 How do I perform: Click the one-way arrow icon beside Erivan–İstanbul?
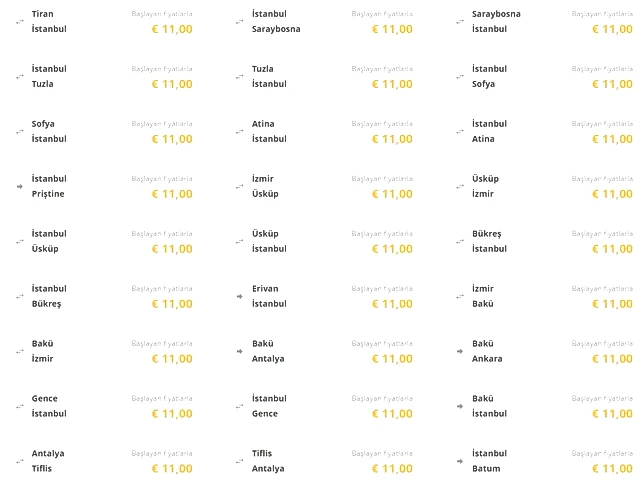[240, 296]
